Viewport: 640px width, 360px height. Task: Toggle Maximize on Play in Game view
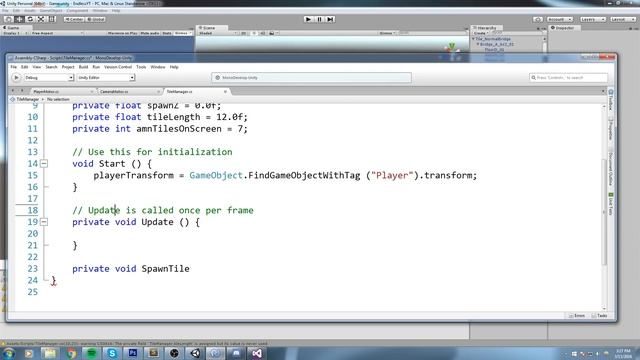tap(122, 33)
